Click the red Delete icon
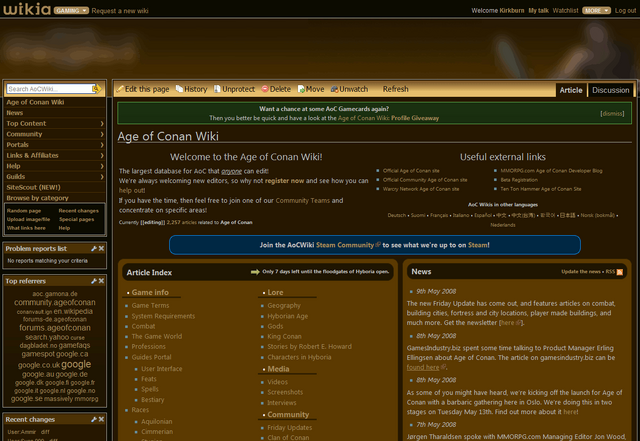 tap(265, 89)
